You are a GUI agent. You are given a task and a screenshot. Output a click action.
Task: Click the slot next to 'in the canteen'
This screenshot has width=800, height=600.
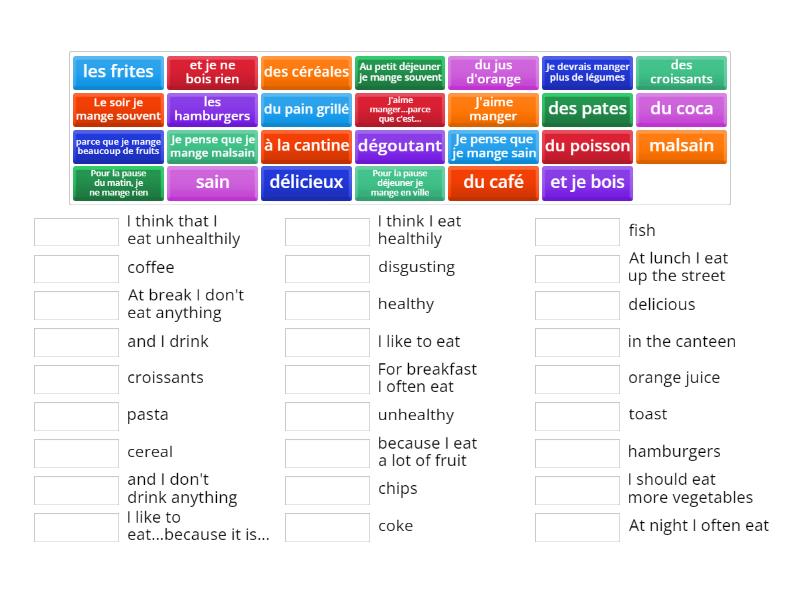pyautogui.click(x=577, y=342)
